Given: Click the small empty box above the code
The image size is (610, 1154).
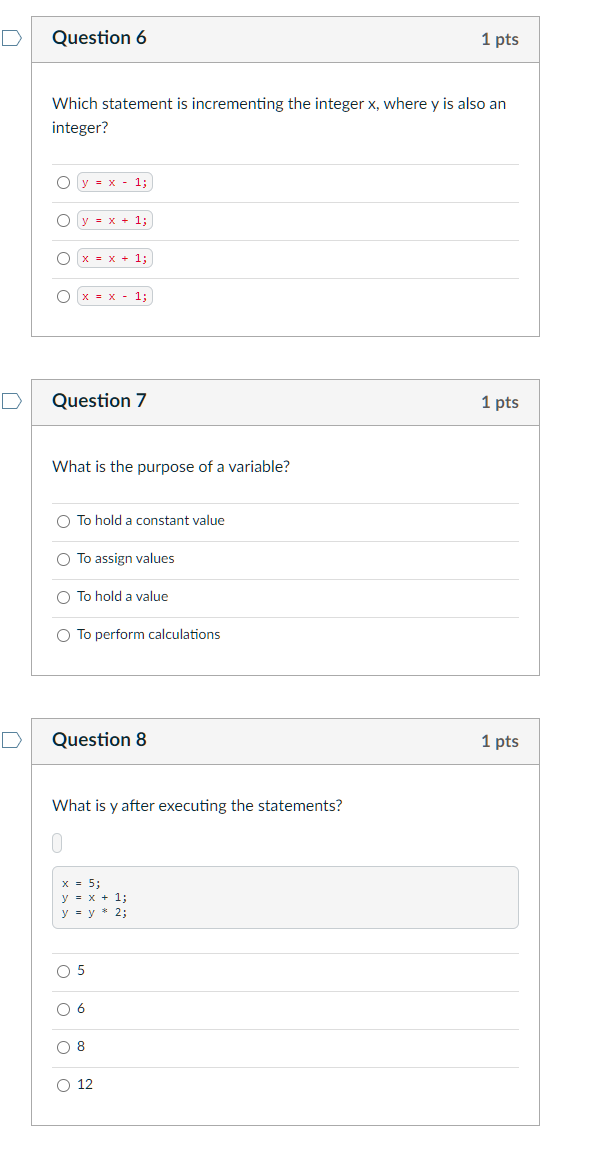Looking at the screenshot, I should (57, 842).
